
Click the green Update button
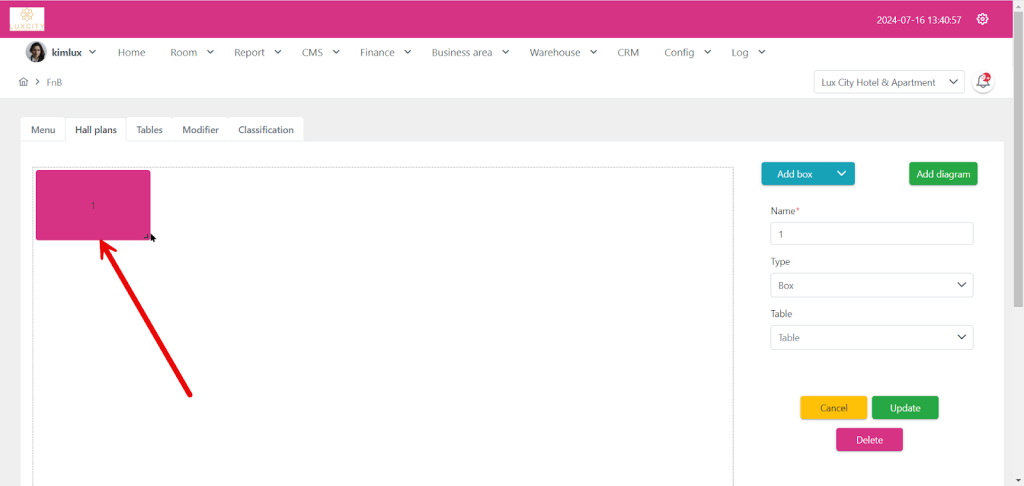pos(904,408)
